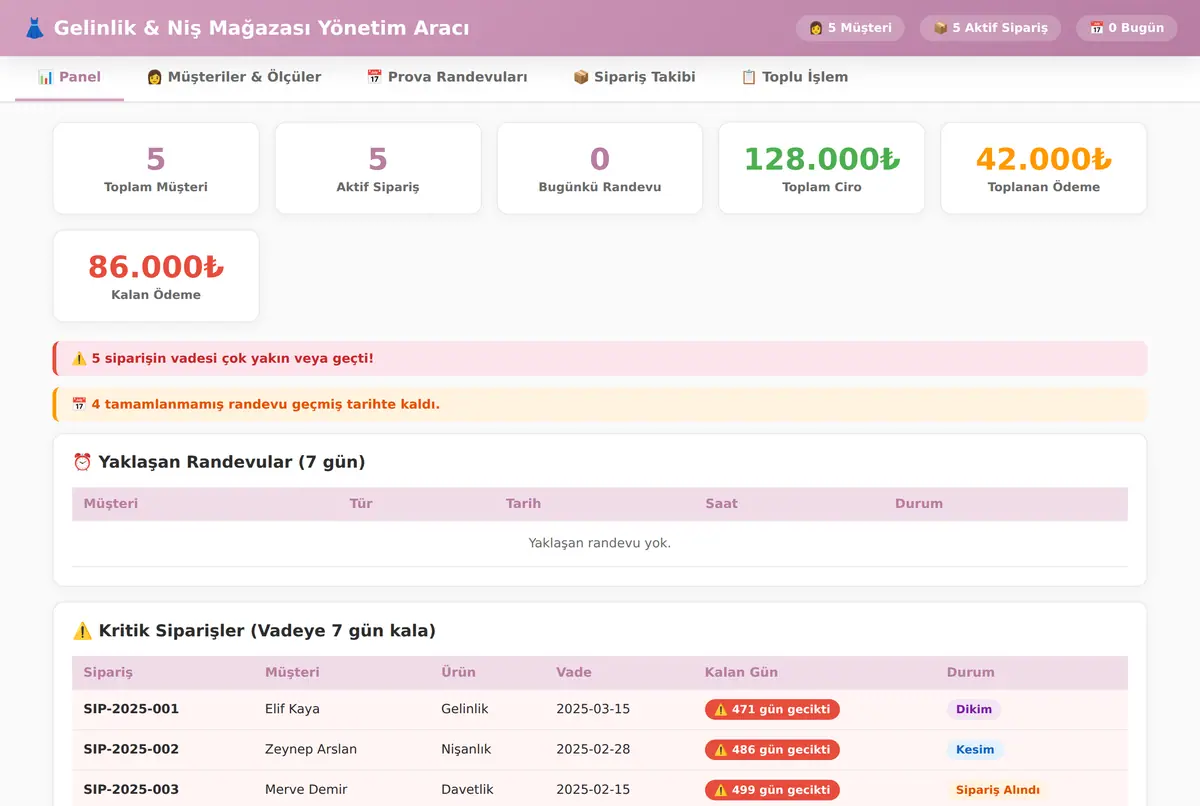The width and height of the screenshot is (1200, 806).
Task: Click customer name Merve Demir
Action: pos(306,790)
